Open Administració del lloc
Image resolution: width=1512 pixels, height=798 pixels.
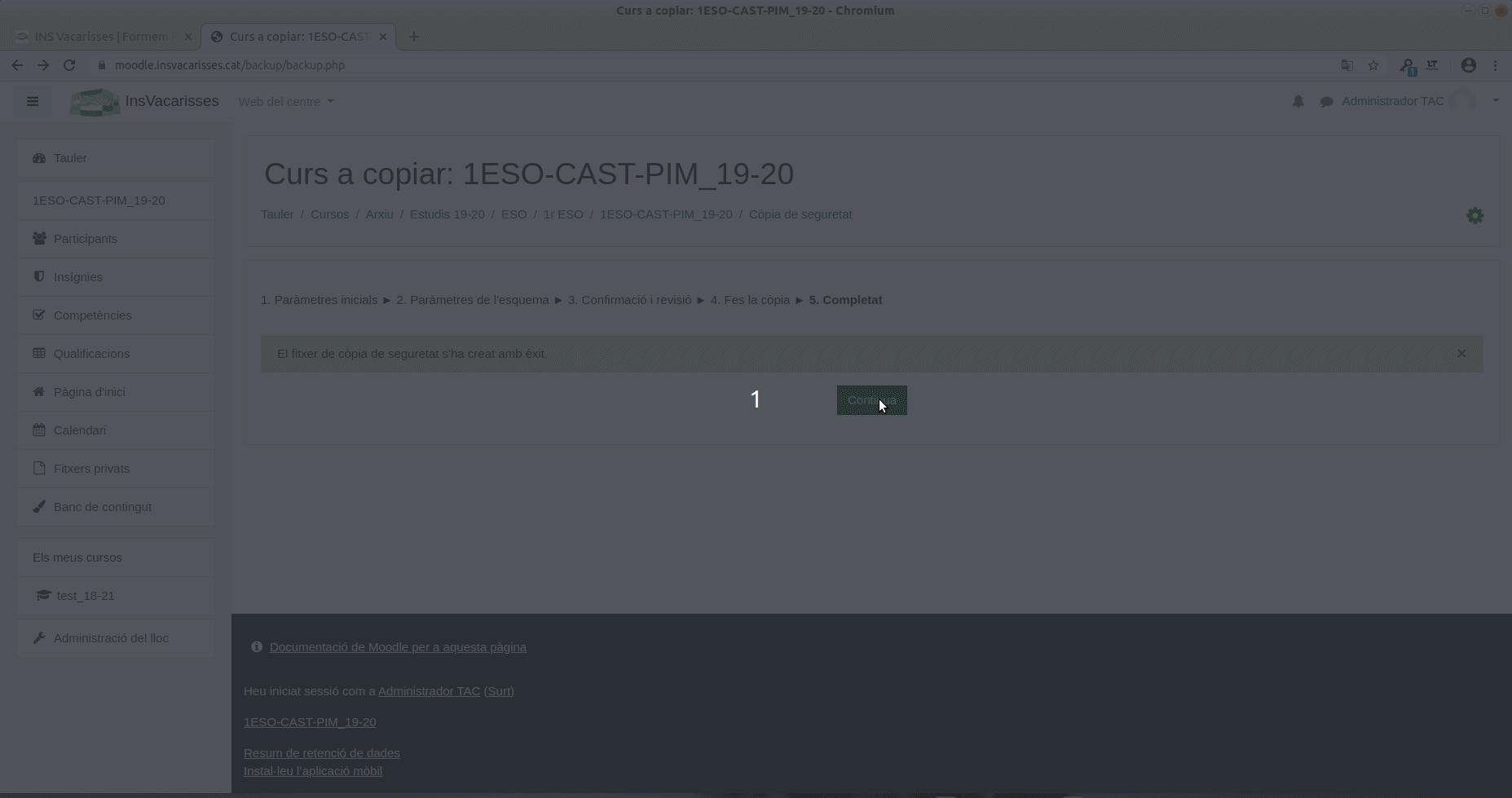click(116, 638)
